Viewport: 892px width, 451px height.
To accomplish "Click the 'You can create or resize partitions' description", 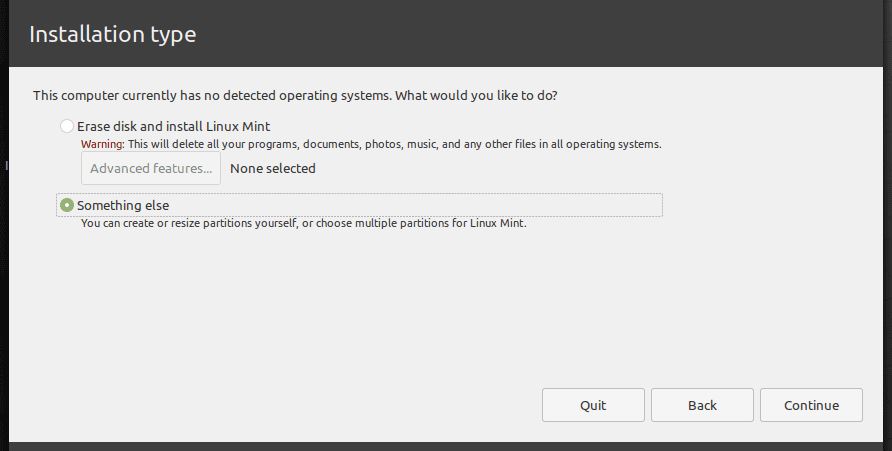I will (304, 223).
